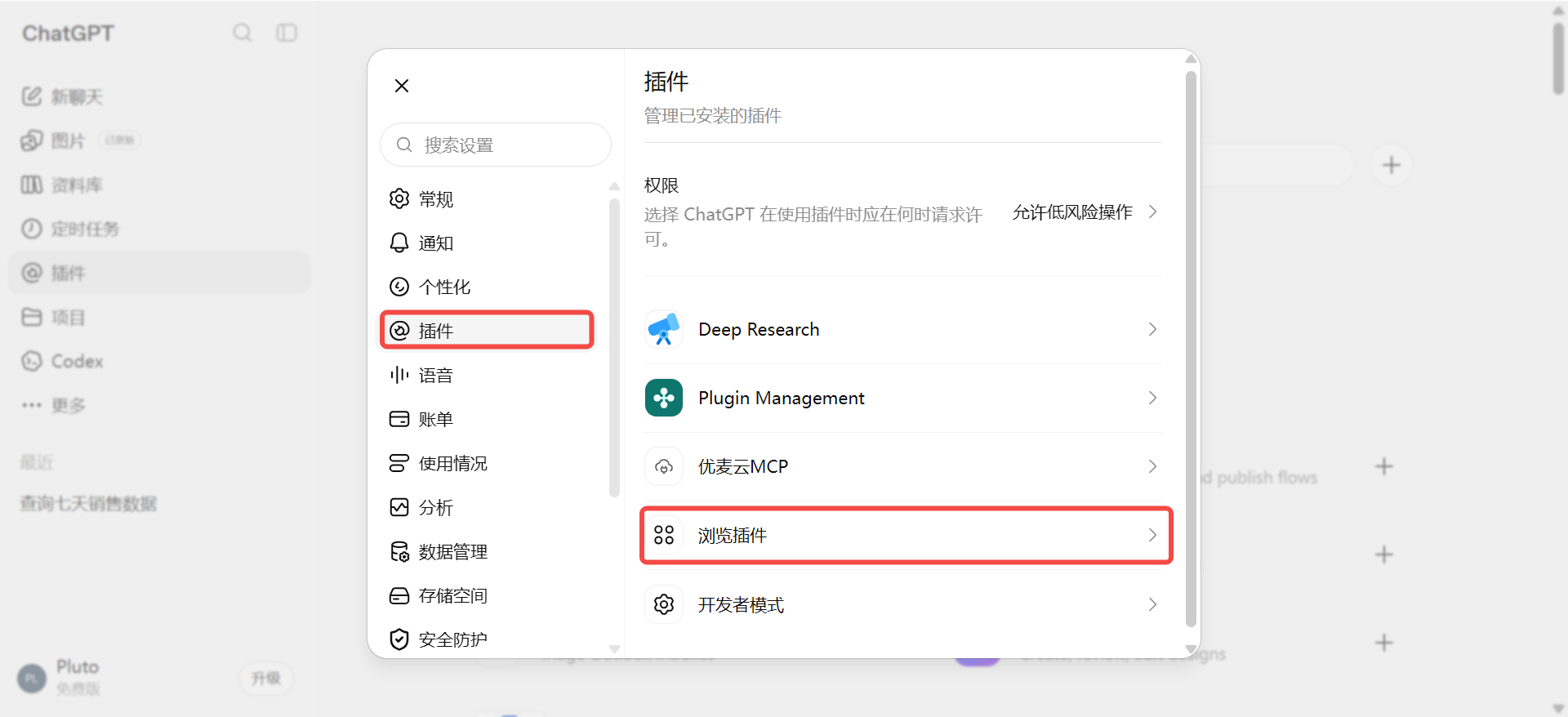Switch to the 通知 settings tab

point(488,243)
